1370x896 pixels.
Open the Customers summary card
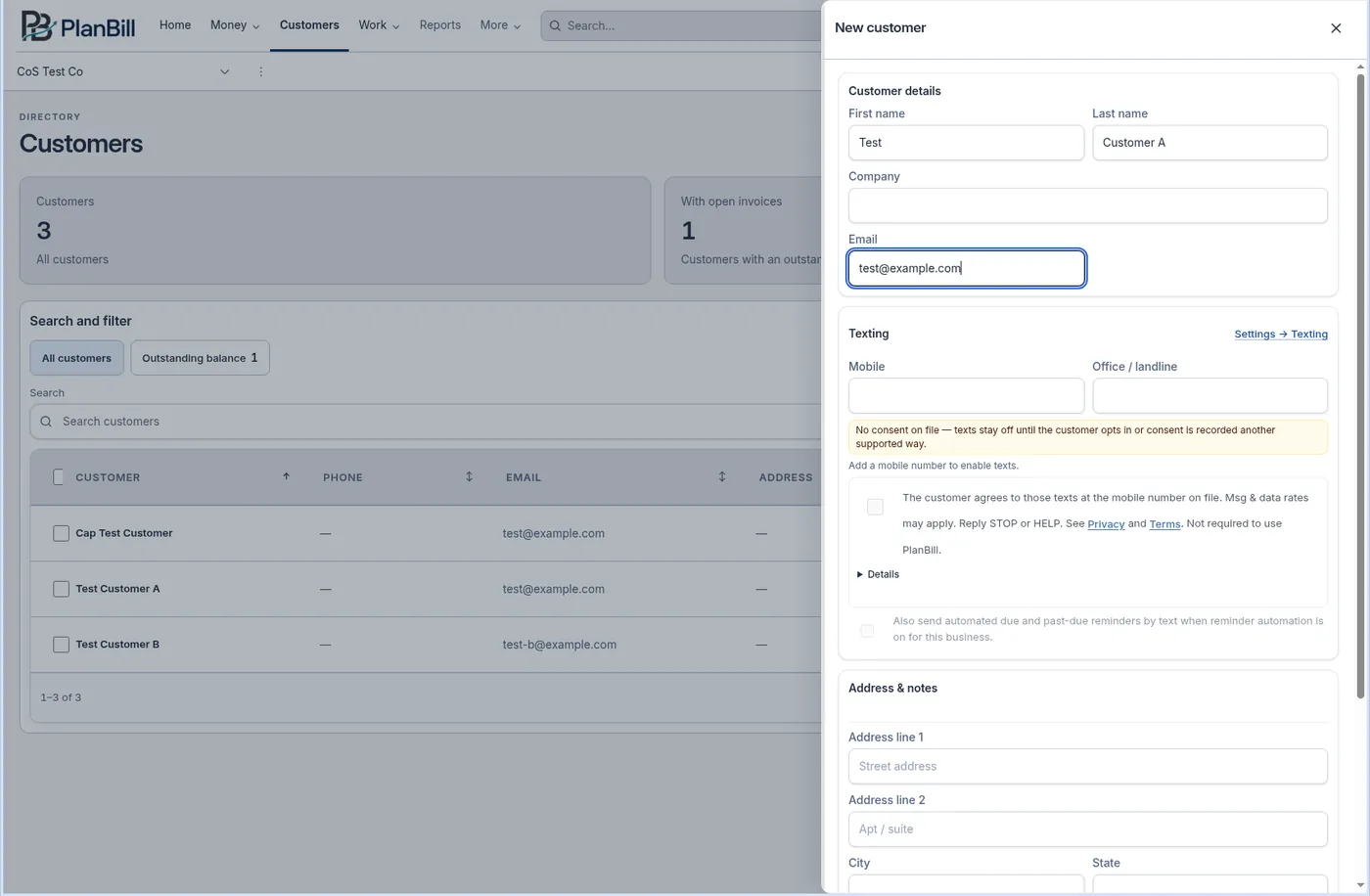point(335,231)
